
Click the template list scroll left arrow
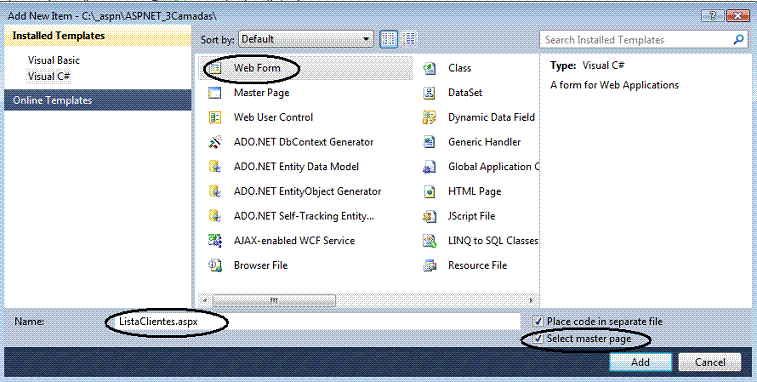coord(205,300)
